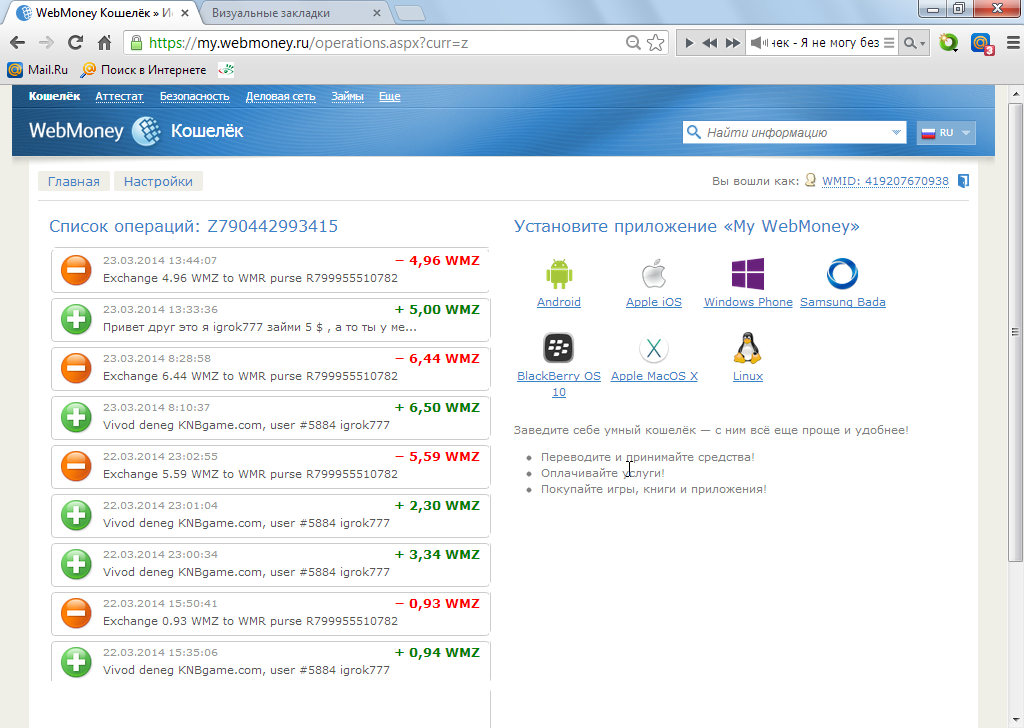Expand the search field dropdown arrow
The image size is (1024, 728).
(896, 133)
